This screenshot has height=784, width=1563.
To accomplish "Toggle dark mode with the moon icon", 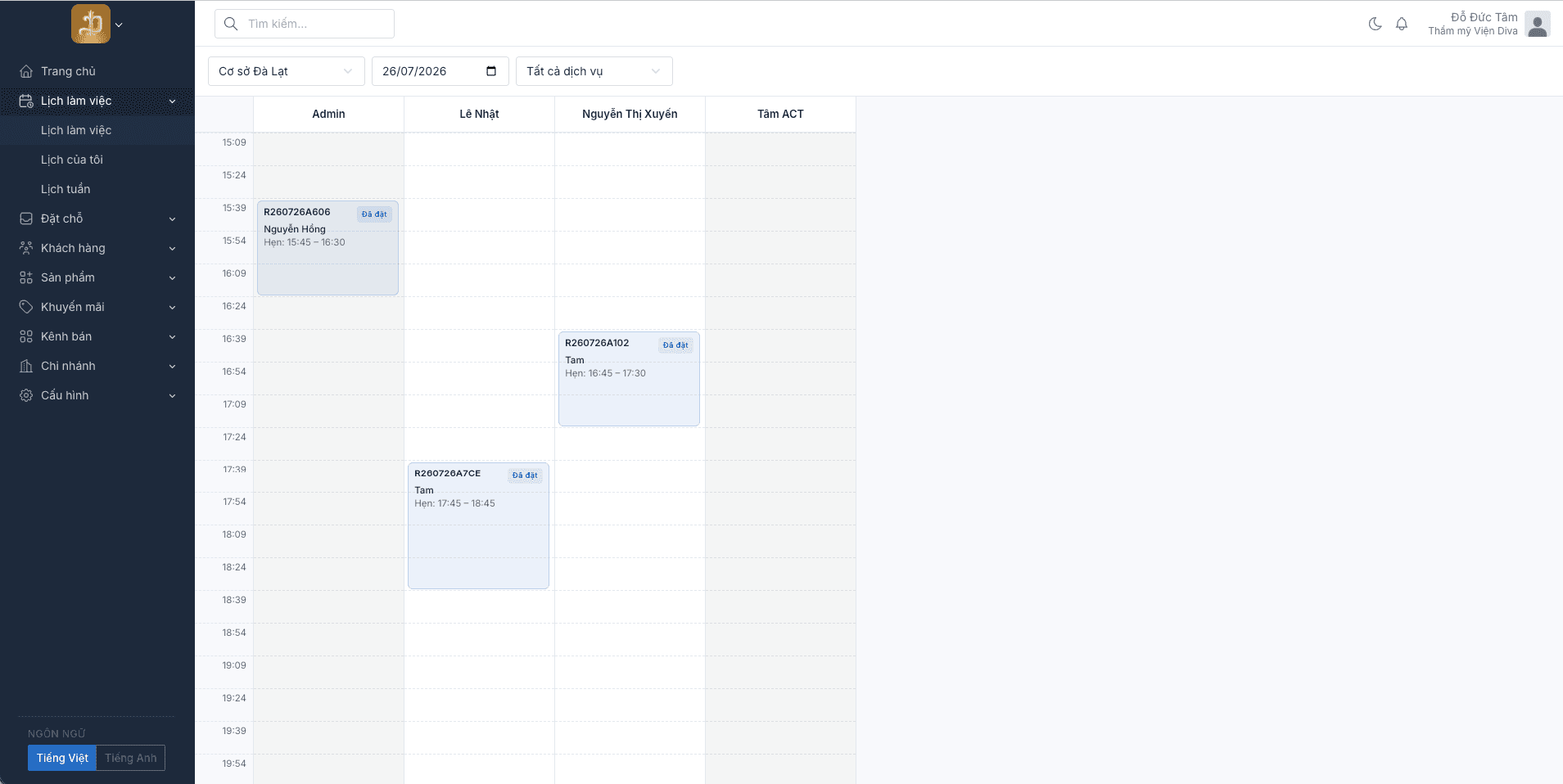I will click(1376, 24).
